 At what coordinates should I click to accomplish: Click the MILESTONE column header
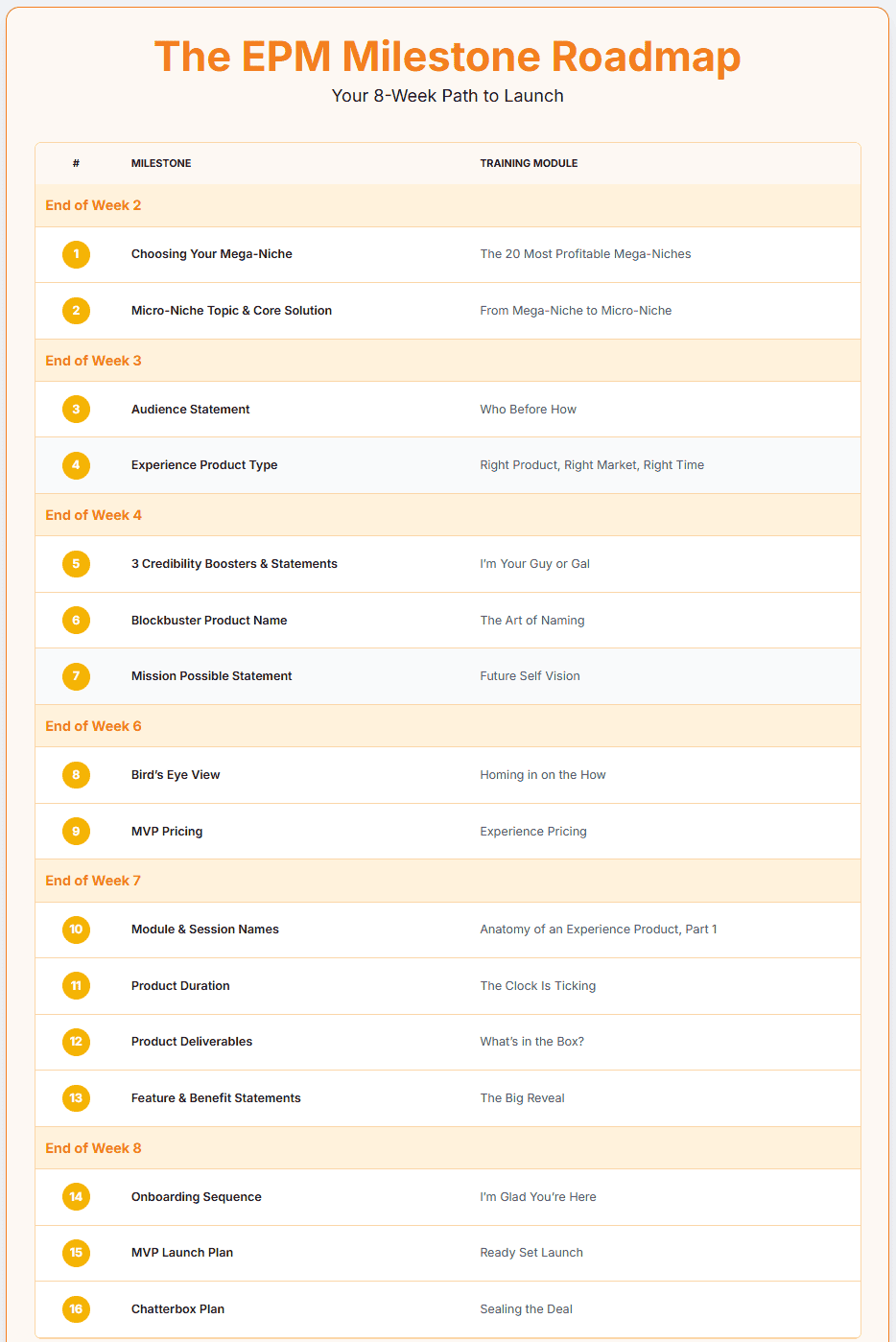click(x=161, y=163)
